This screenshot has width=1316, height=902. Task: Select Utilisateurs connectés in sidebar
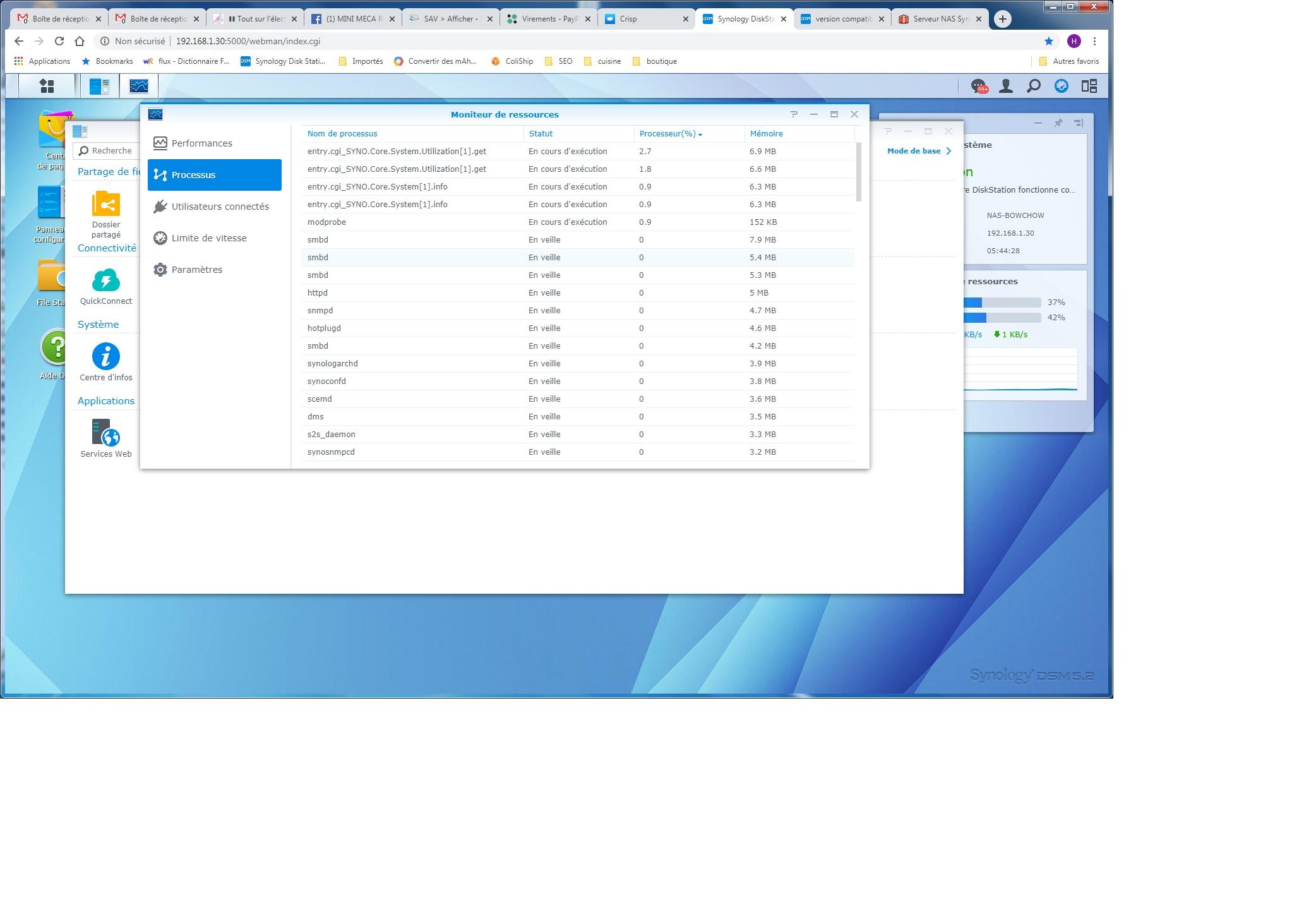[x=220, y=207]
